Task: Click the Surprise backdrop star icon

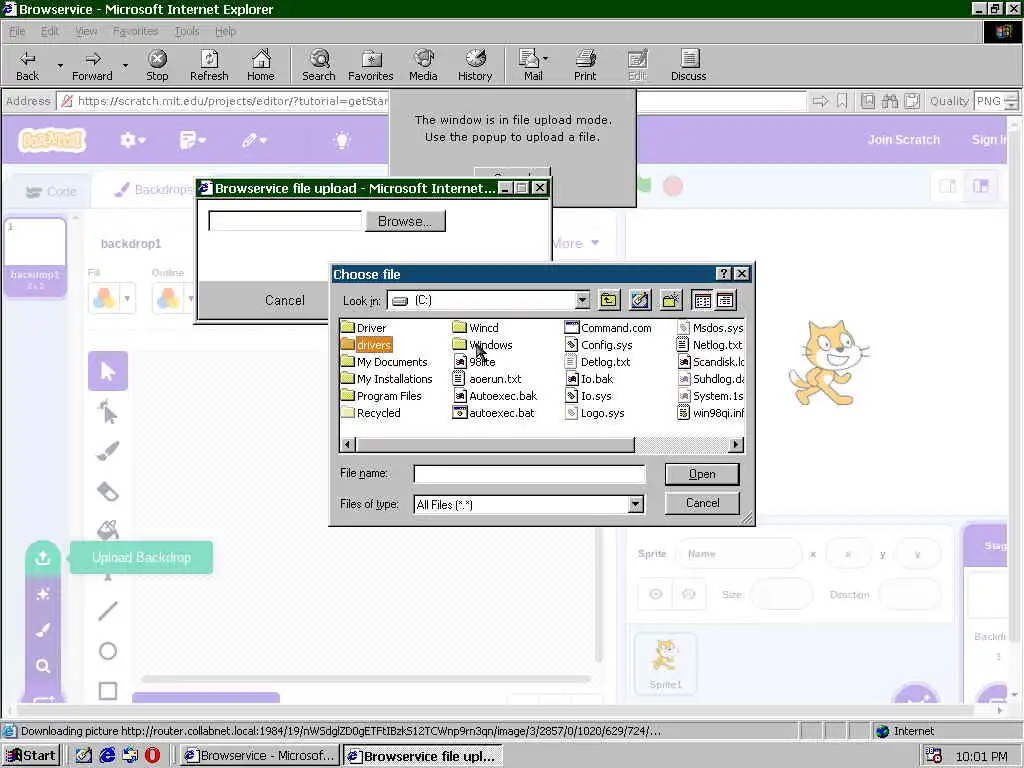Action: 42,594
